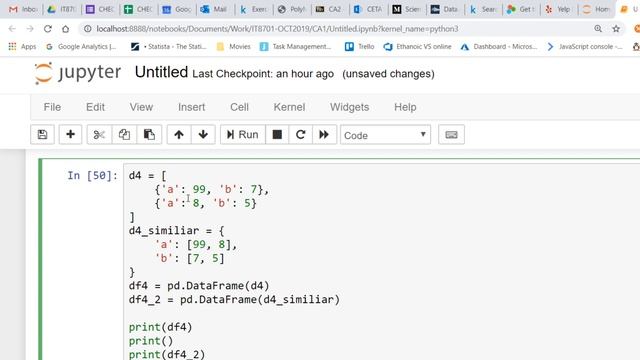Screen dimensions: 640x360
Task: Run the current cell
Action: [x=242, y=135]
